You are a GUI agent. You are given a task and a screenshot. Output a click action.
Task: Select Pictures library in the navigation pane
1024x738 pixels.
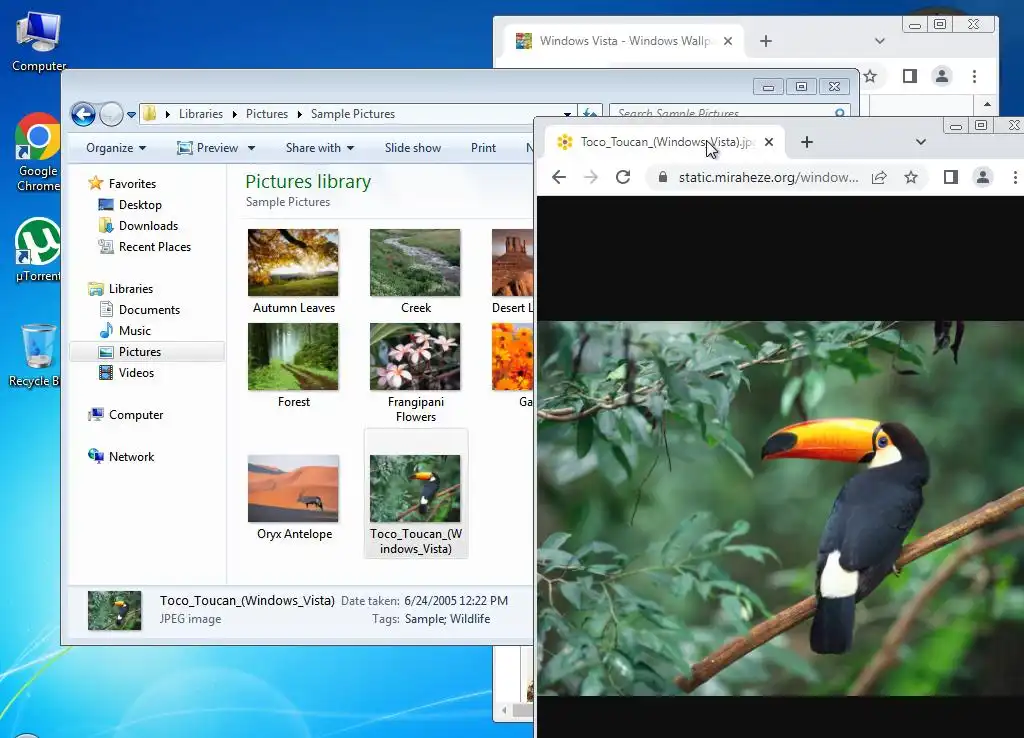pyautogui.click(x=147, y=351)
